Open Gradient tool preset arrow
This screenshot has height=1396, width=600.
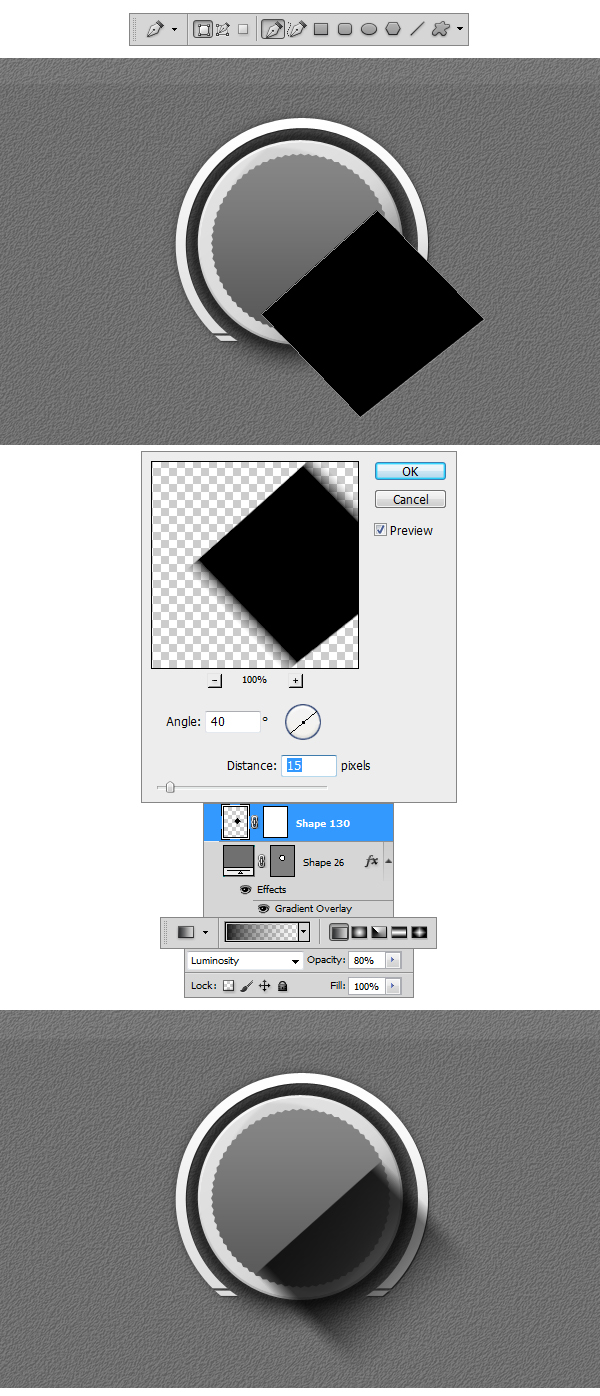pos(206,932)
